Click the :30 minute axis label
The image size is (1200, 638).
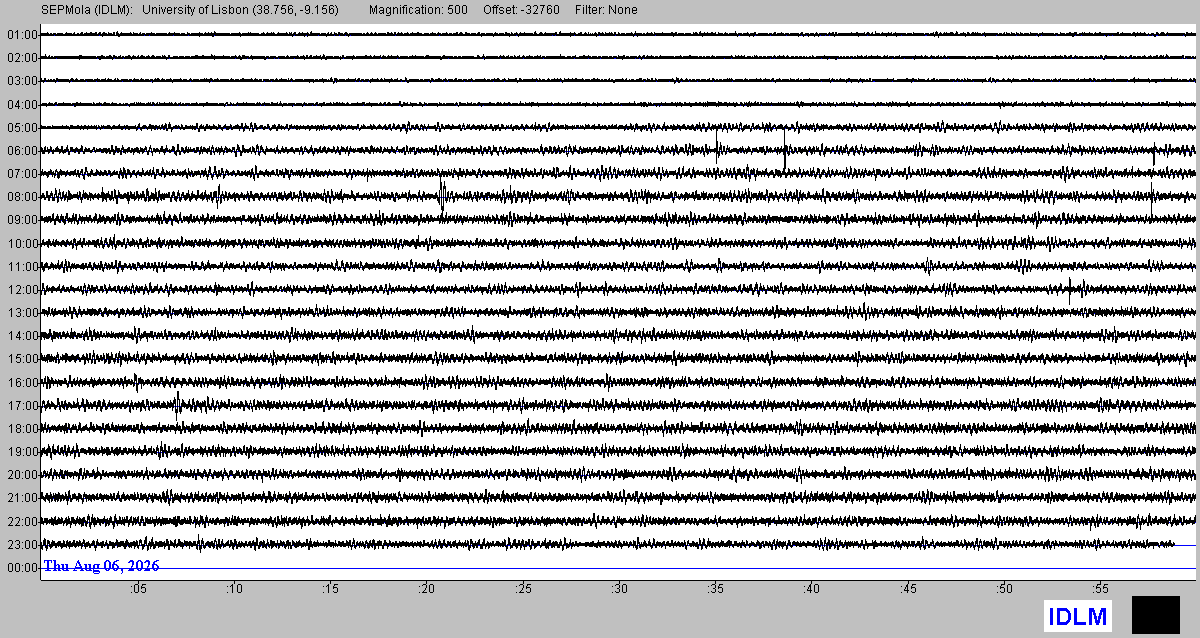(x=619, y=589)
